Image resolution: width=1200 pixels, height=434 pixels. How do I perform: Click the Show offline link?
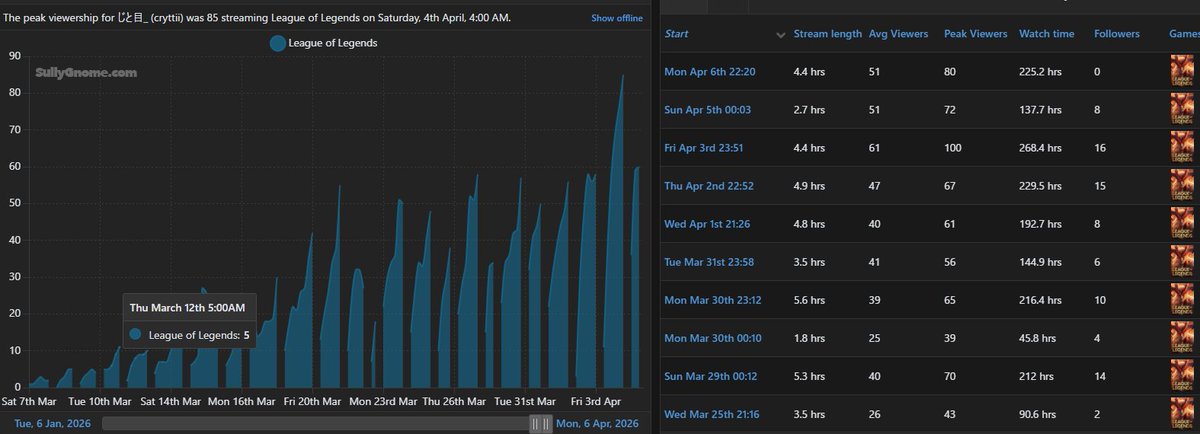coord(617,18)
